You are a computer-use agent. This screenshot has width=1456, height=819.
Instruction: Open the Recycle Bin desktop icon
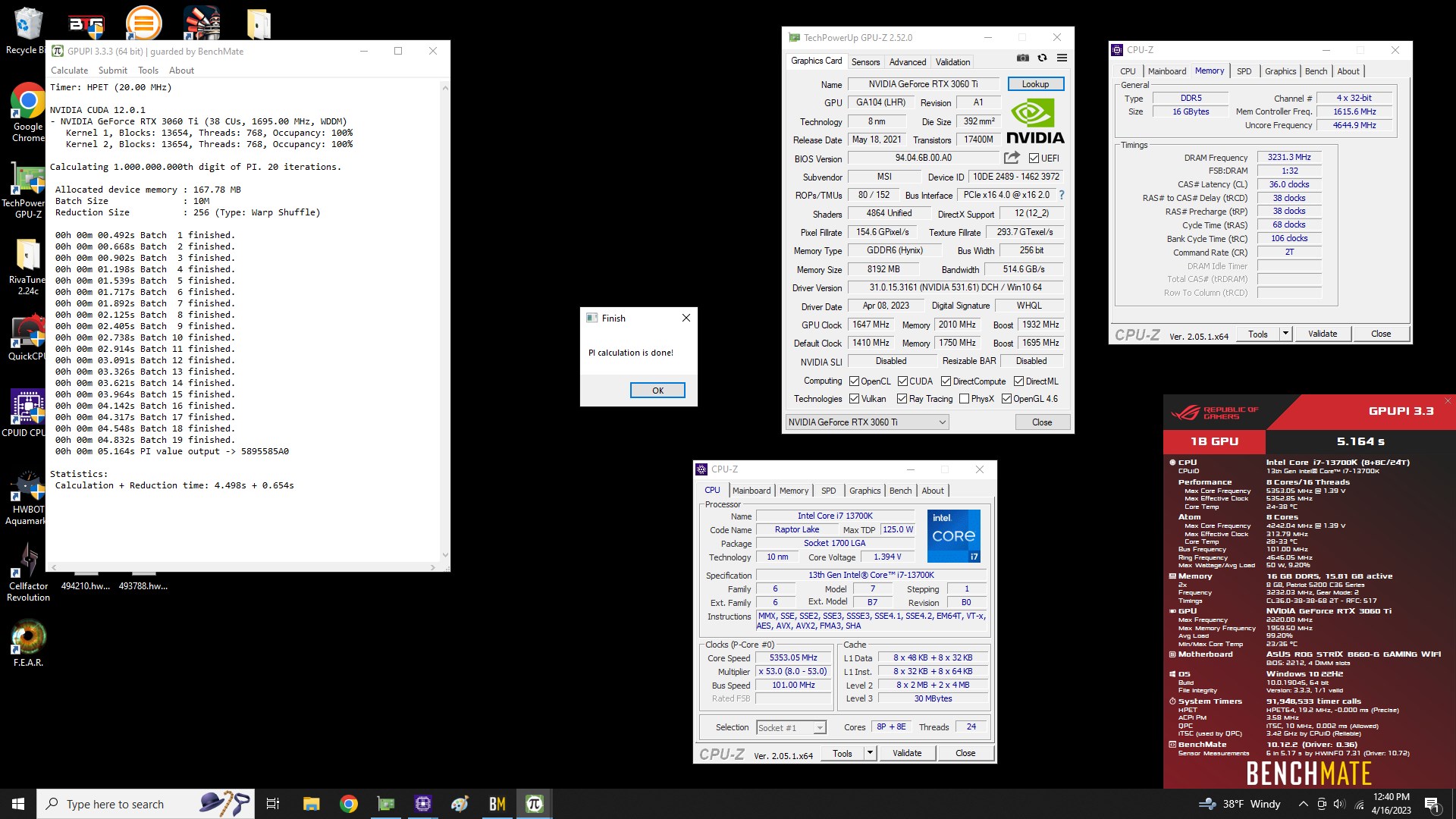(27, 30)
